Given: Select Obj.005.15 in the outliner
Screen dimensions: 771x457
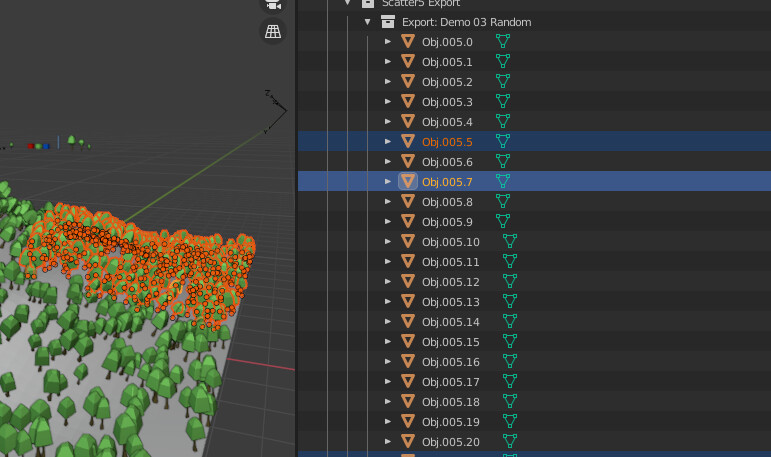Looking at the screenshot, I should [450, 342].
